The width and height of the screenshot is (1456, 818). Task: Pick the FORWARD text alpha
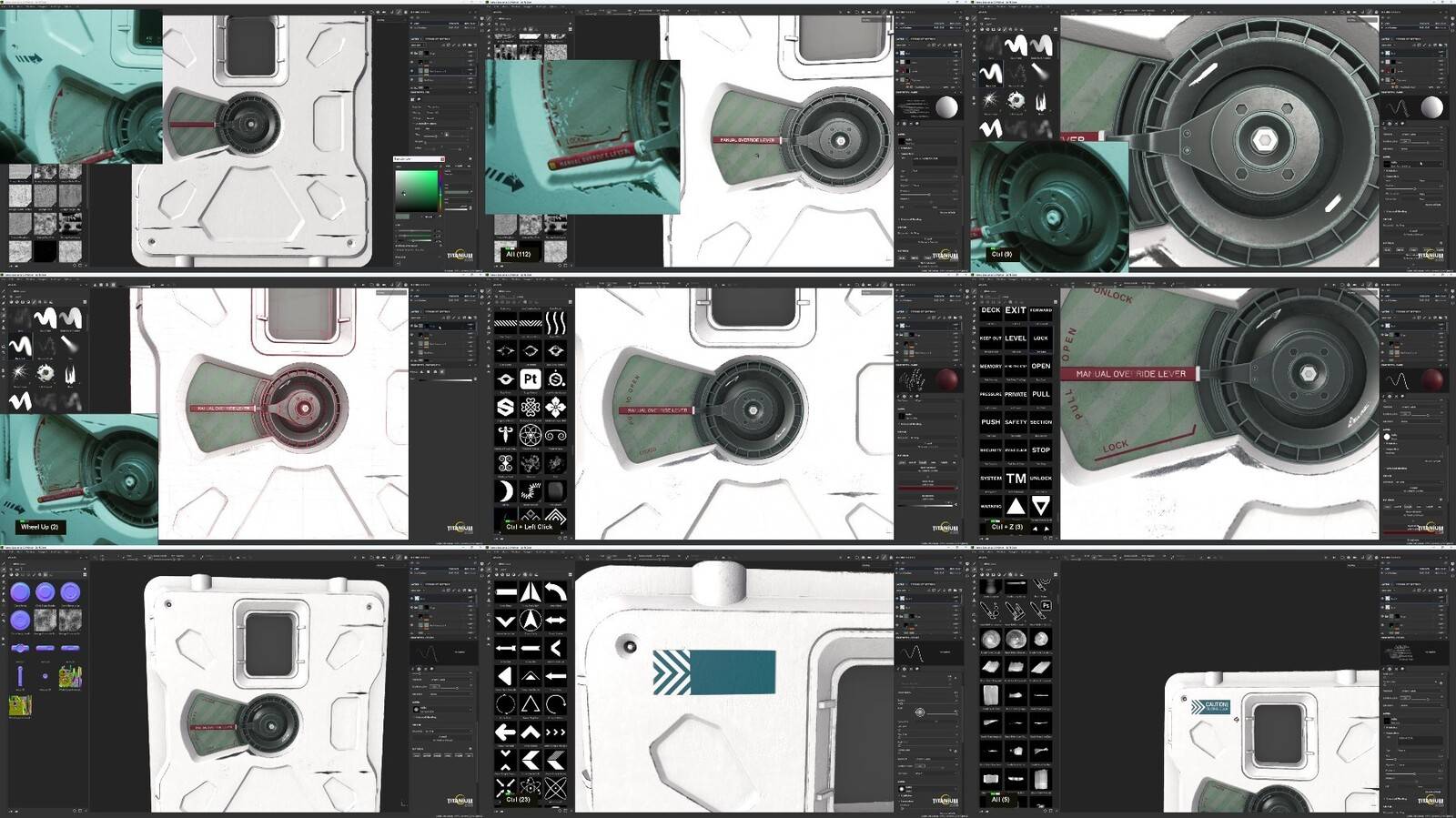tap(1041, 310)
